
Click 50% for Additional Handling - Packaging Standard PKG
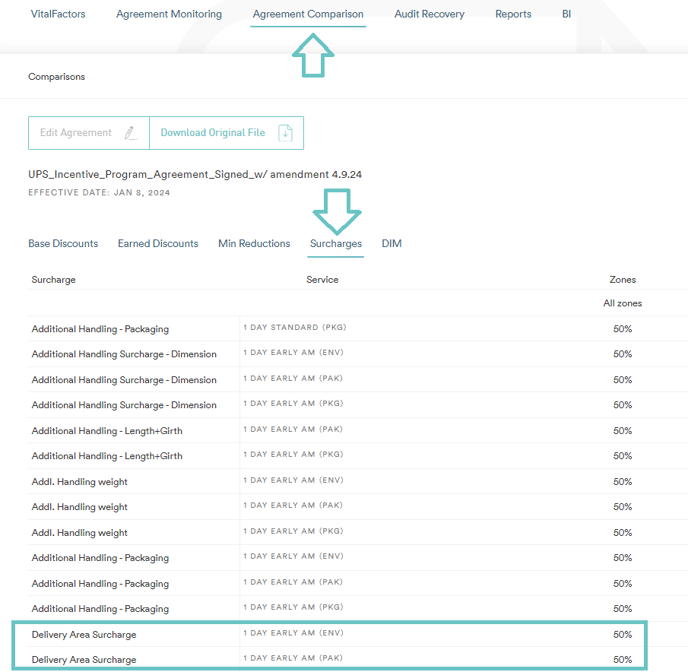click(x=622, y=329)
